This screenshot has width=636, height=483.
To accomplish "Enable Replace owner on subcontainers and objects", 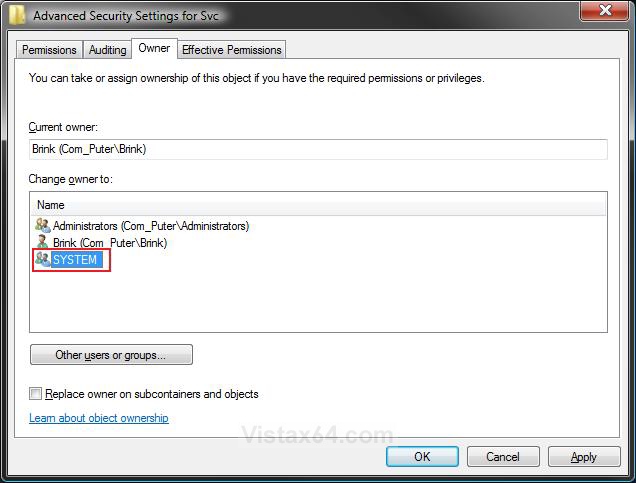I will (x=35, y=393).
